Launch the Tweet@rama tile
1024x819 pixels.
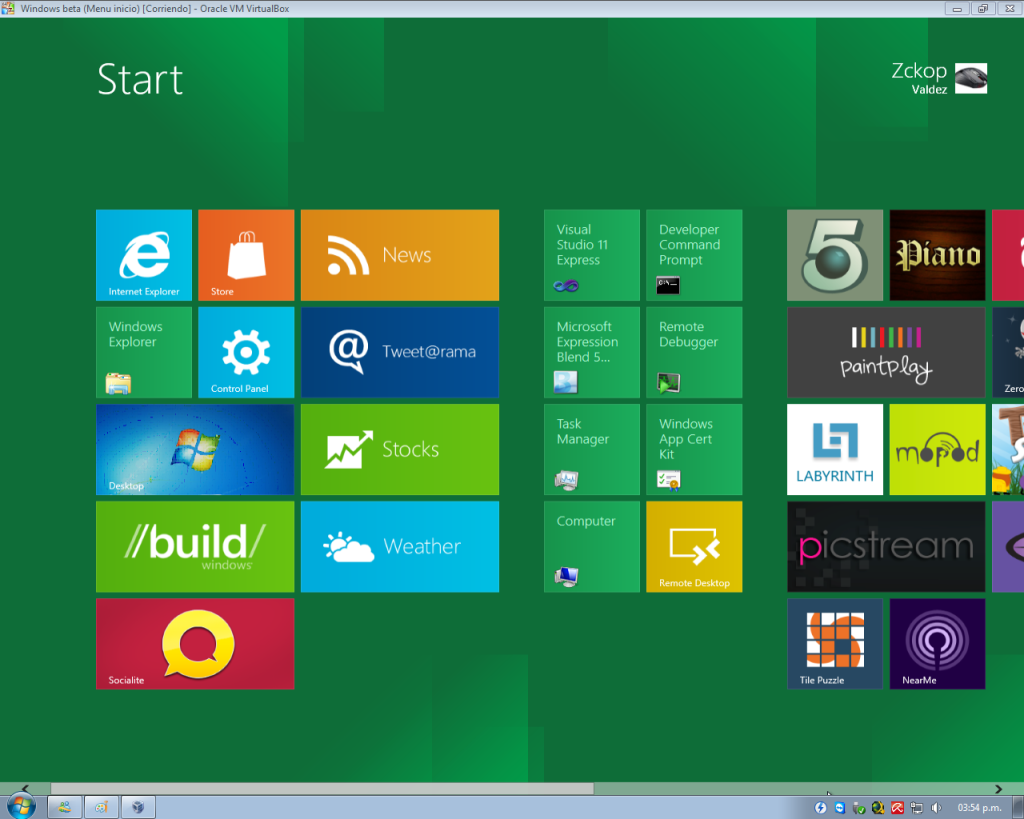click(400, 352)
